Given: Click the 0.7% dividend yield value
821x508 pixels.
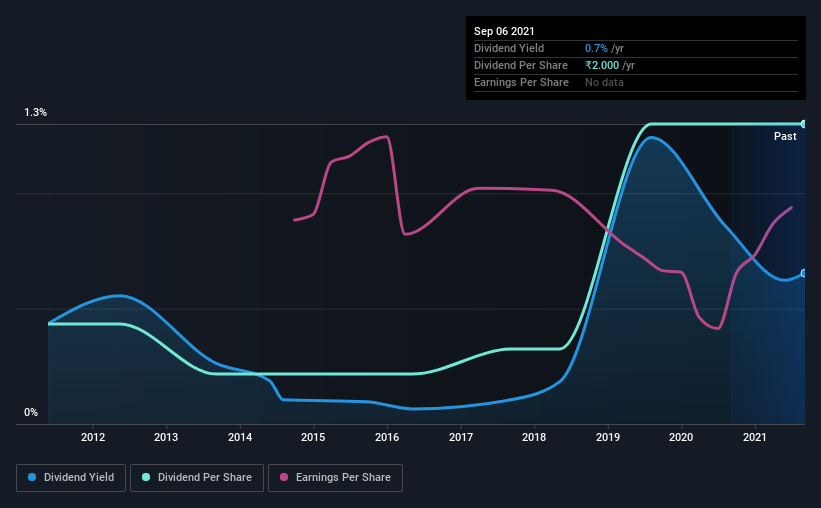Looking at the screenshot, I should click(x=596, y=48).
